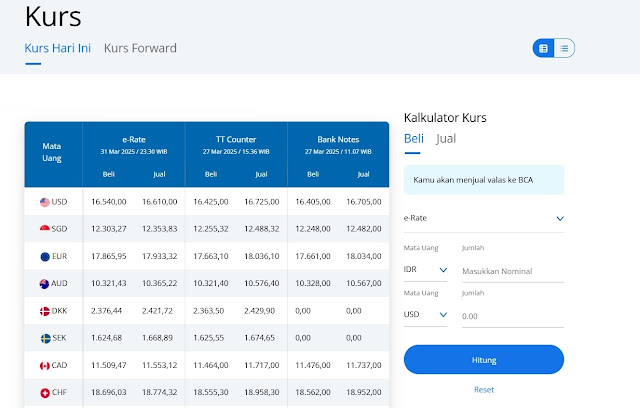Click the TT Counter column header
Image resolution: width=640 pixels, height=408 pixels.
click(x=236, y=140)
